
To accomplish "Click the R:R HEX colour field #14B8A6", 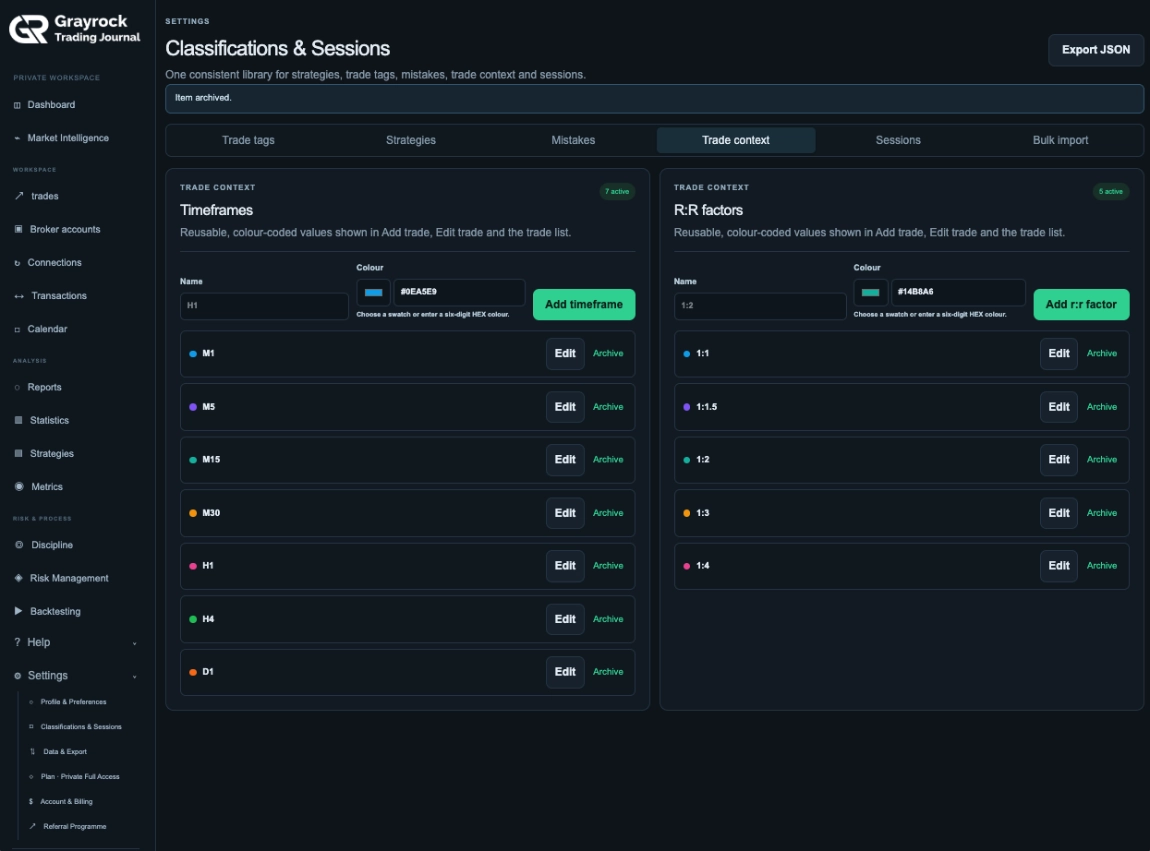I will (958, 292).
